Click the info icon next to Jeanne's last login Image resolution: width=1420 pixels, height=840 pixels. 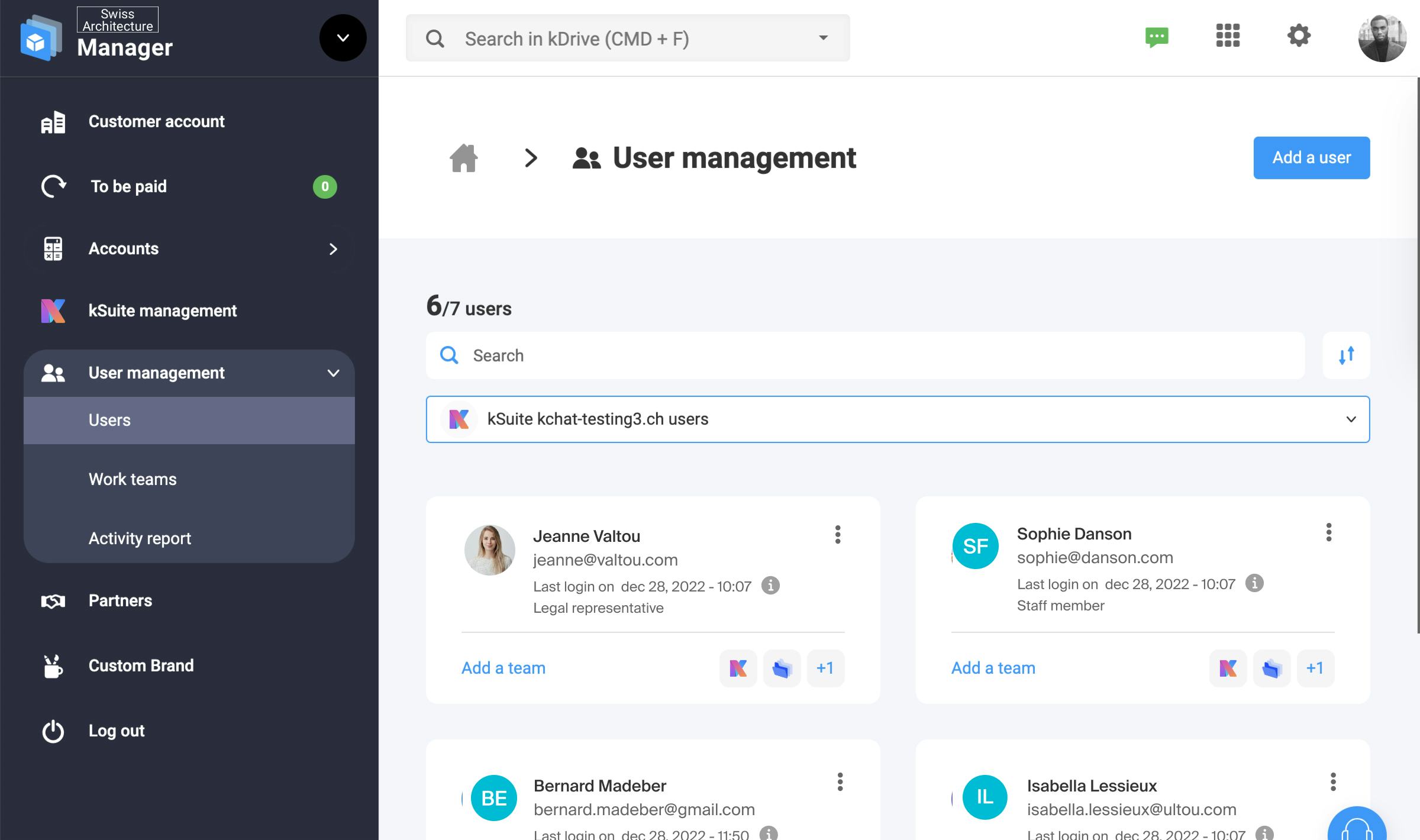click(770, 586)
